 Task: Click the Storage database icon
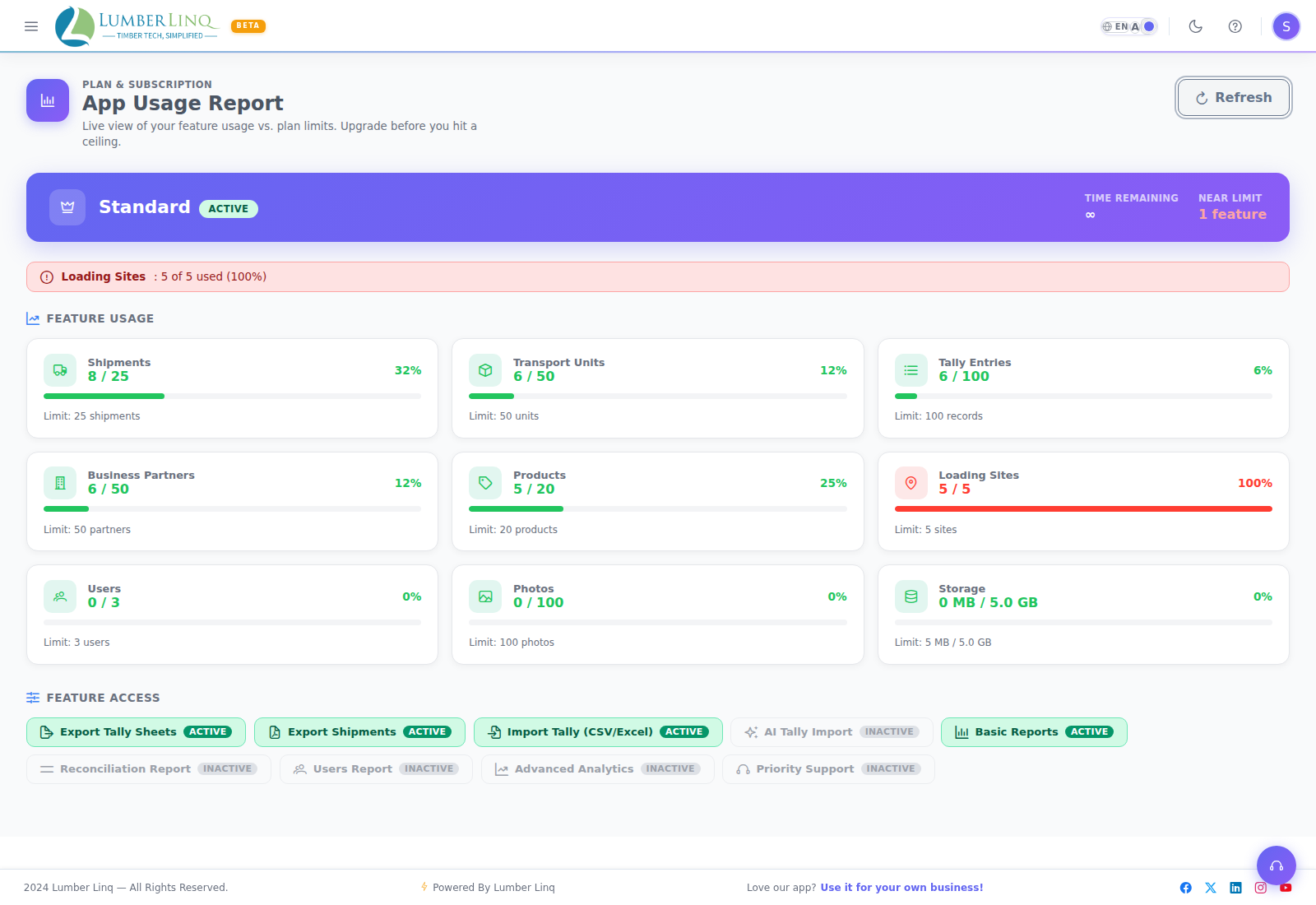[x=911, y=596]
